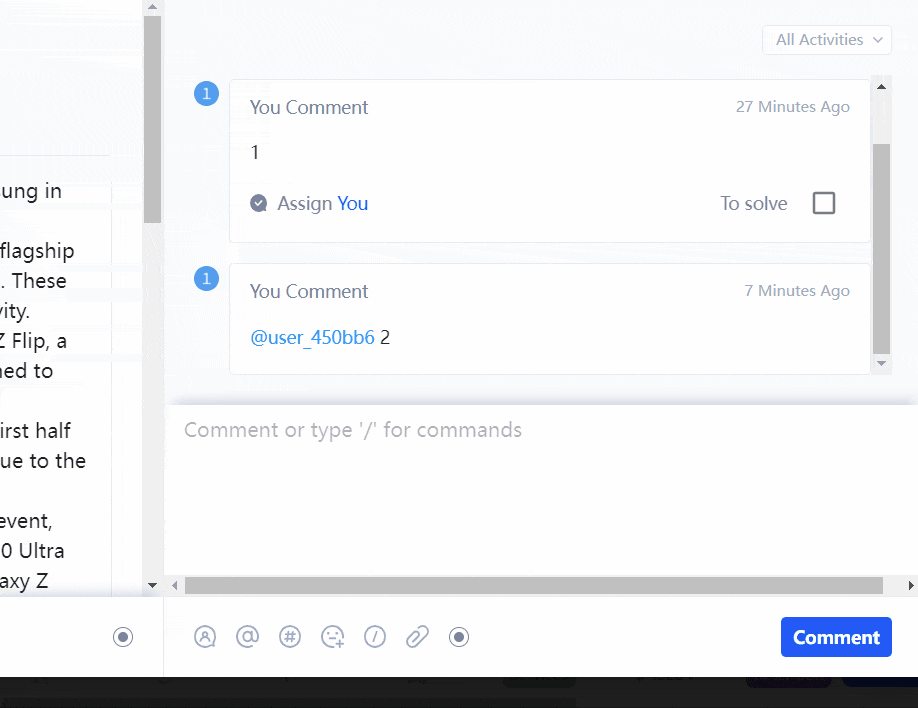Click the user_450bb6 mention link
Viewport: 918px width, 708px height.
click(310, 337)
